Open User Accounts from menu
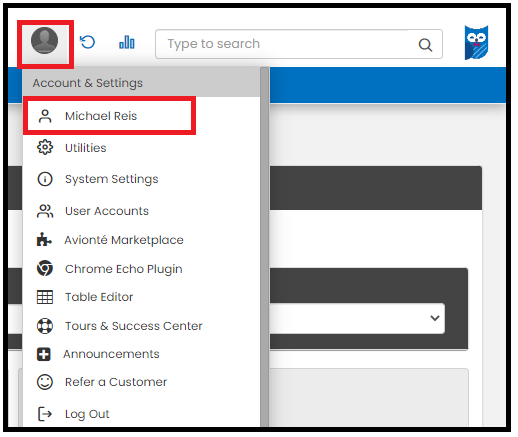Viewport: 518px width, 437px height. pyautogui.click(x=107, y=211)
